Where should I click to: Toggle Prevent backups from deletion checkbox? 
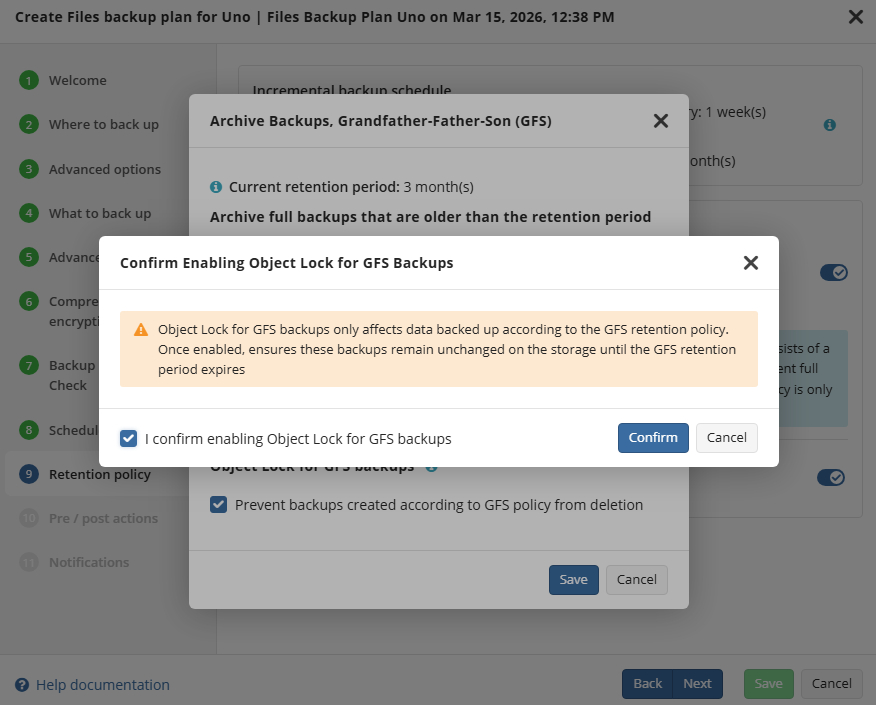pos(218,505)
